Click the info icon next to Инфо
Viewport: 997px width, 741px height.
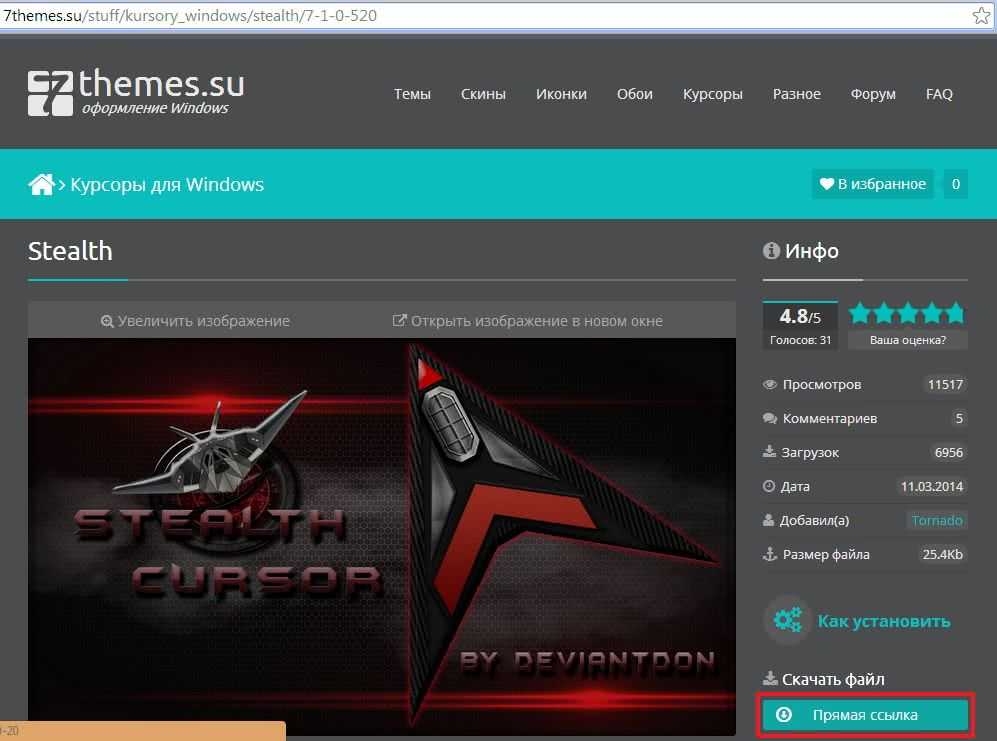pyautogui.click(x=771, y=251)
